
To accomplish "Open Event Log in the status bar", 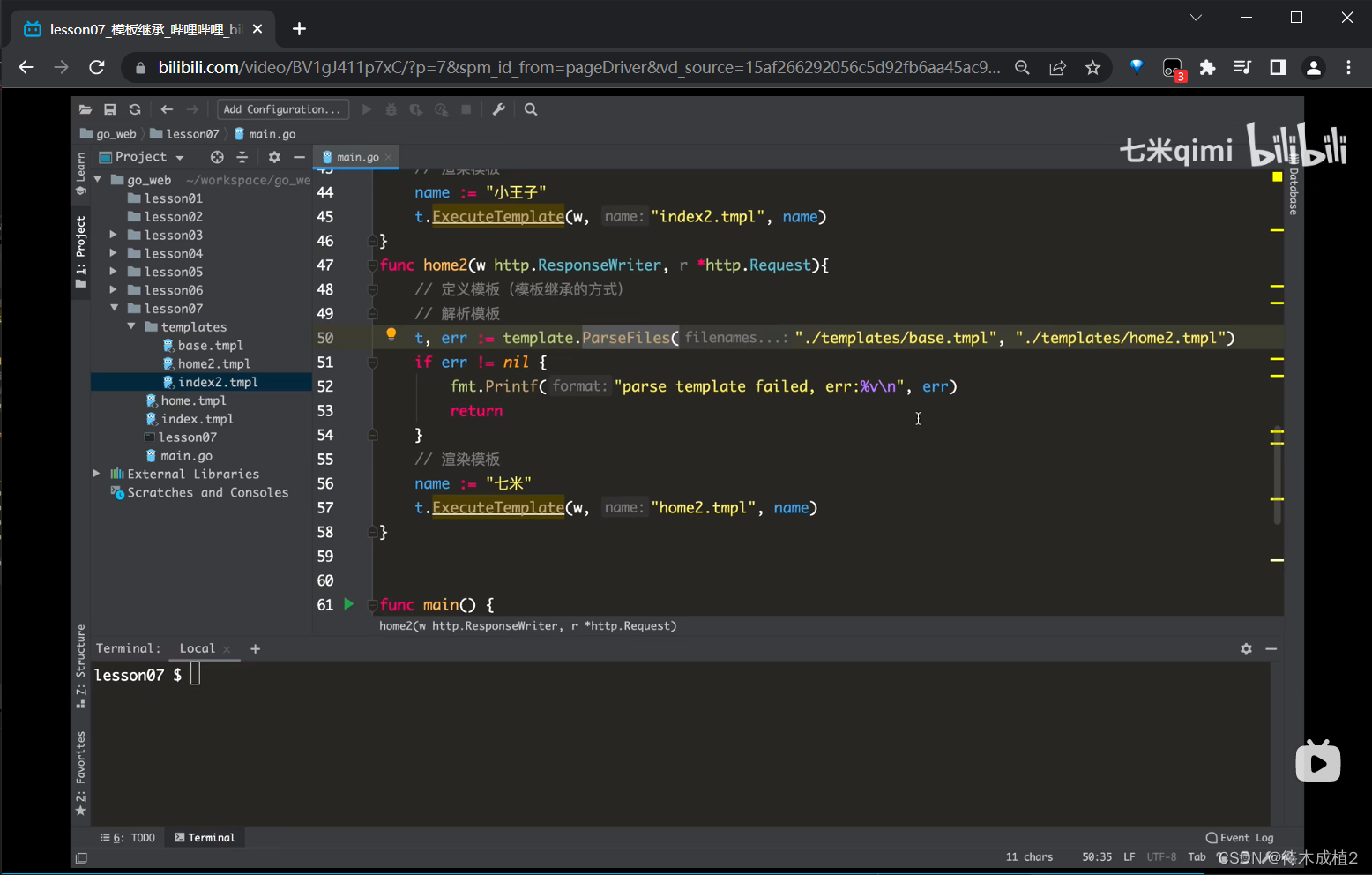I will pyautogui.click(x=1240, y=838).
